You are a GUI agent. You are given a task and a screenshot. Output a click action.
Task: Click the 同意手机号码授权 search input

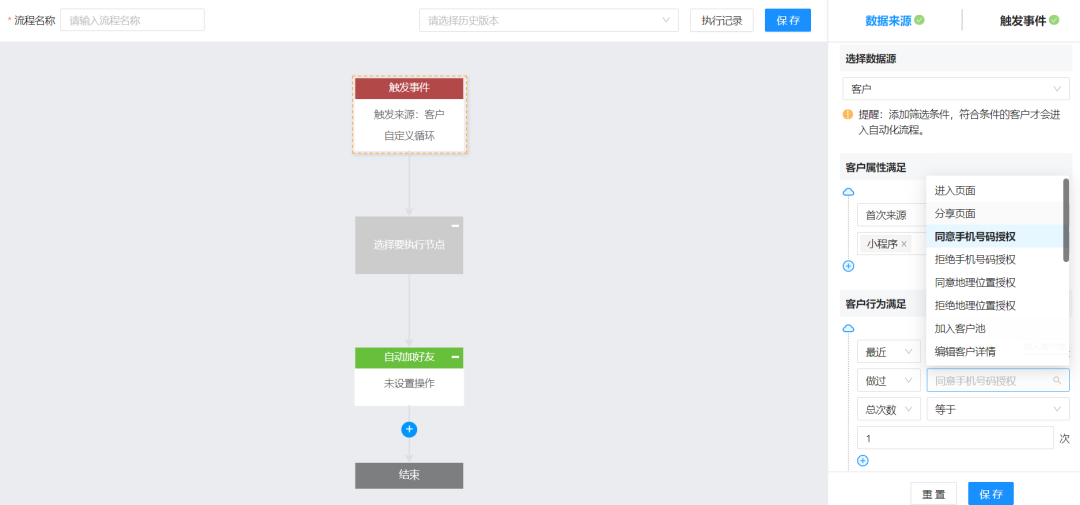tap(998, 380)
